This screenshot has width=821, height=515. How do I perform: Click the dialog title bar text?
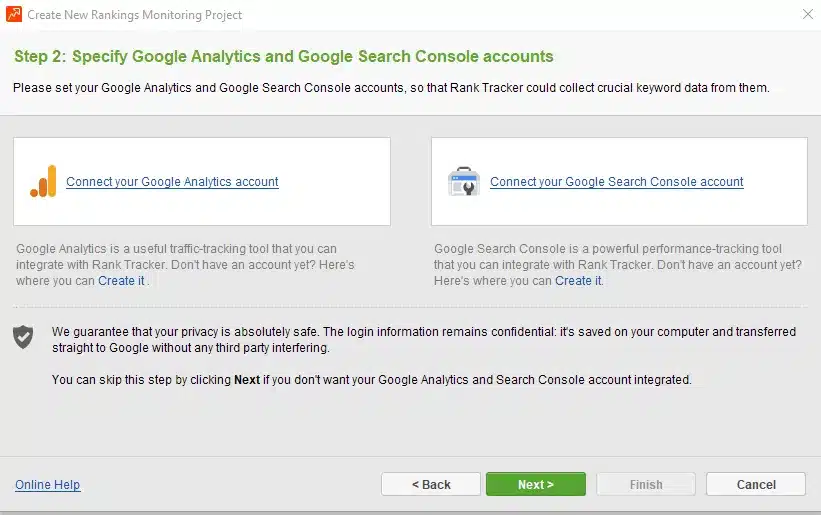point(135,15)
